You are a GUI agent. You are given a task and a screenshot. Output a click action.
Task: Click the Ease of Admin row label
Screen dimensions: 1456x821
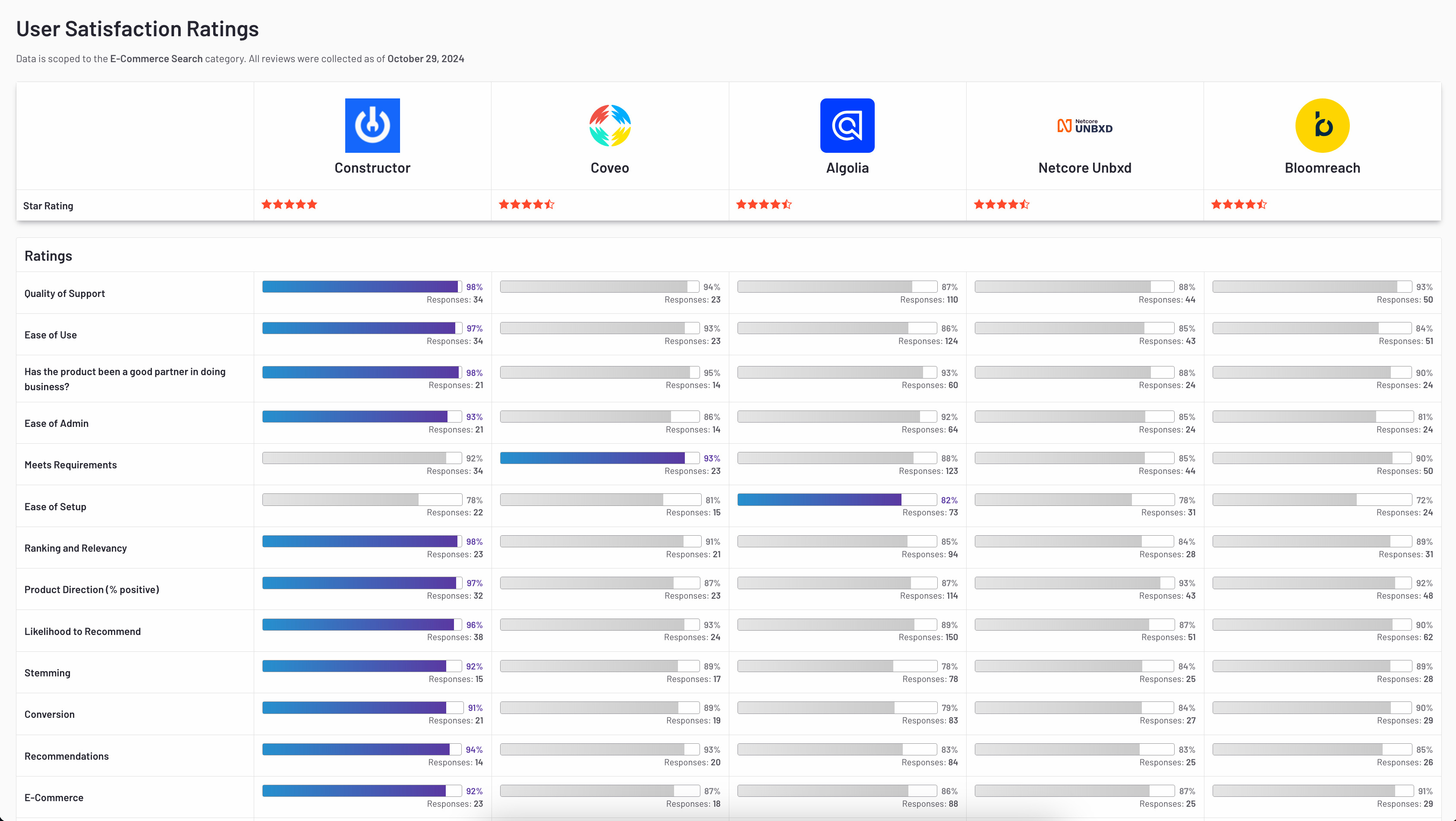pyautogui.click(x=57, y=423)
